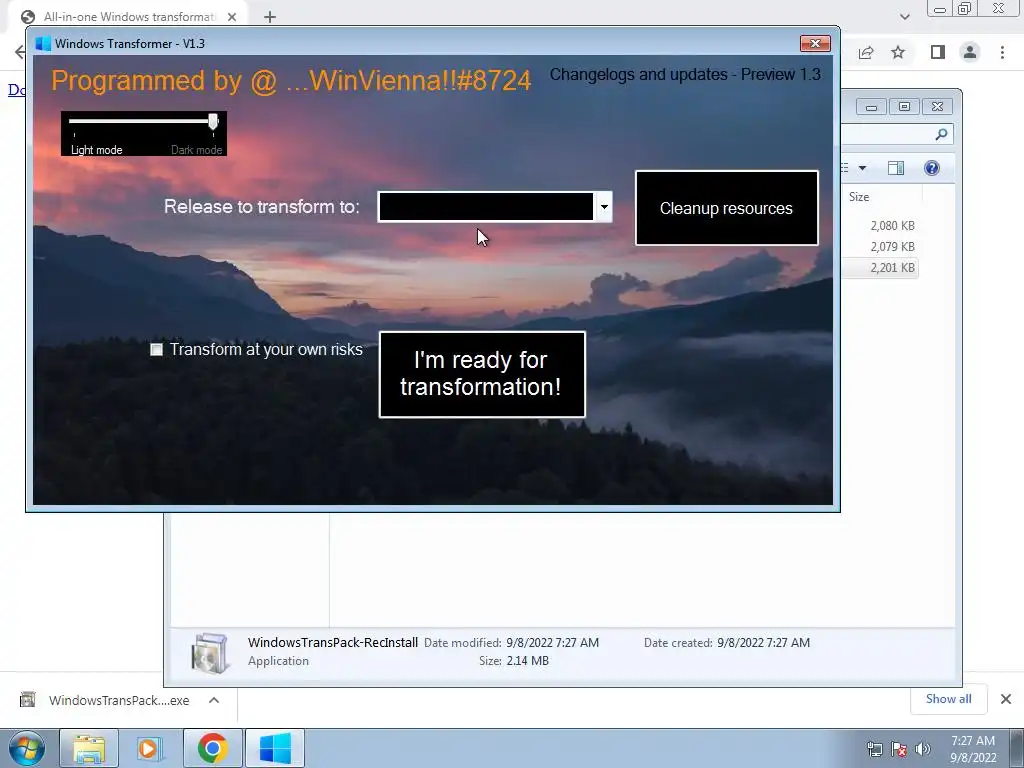Open the Release to transform to dropdown arrow
Screen dimensions: 1024x768
click(604, 207)
